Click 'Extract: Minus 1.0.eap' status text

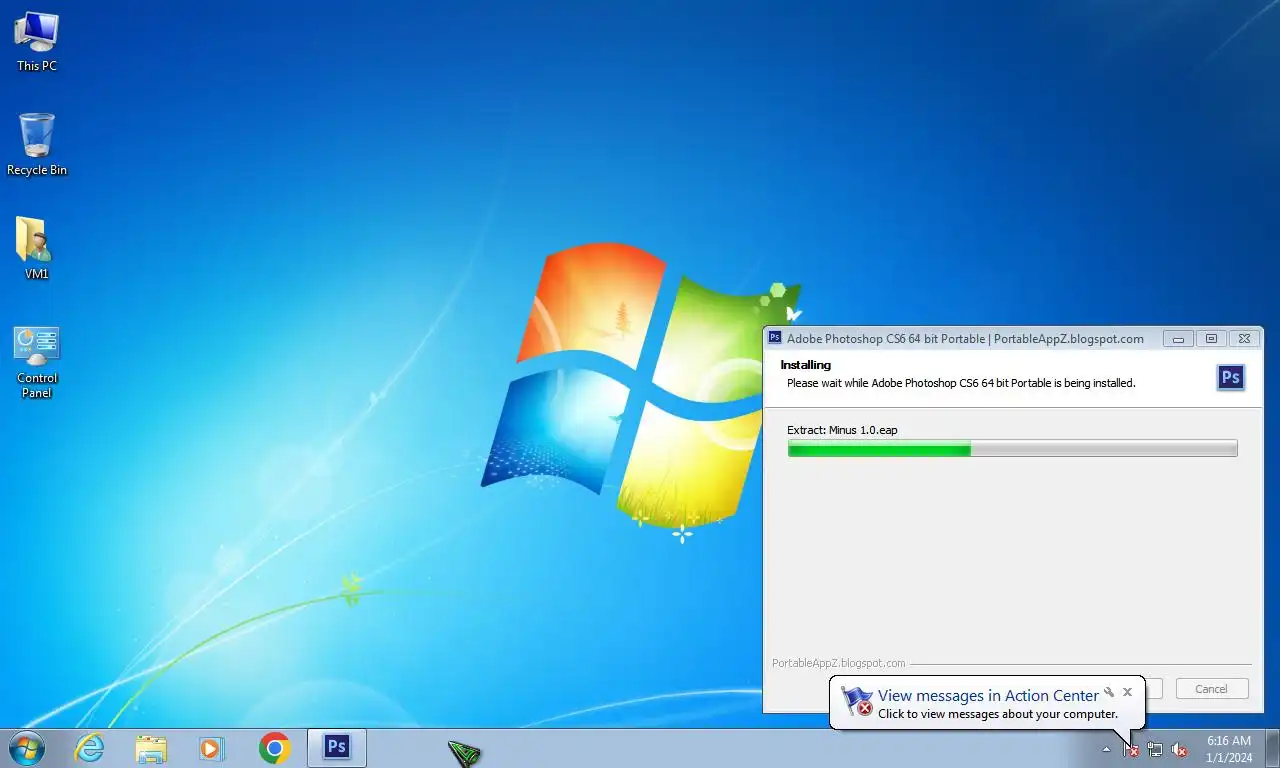pyautogui.click(x=842, y=430)
